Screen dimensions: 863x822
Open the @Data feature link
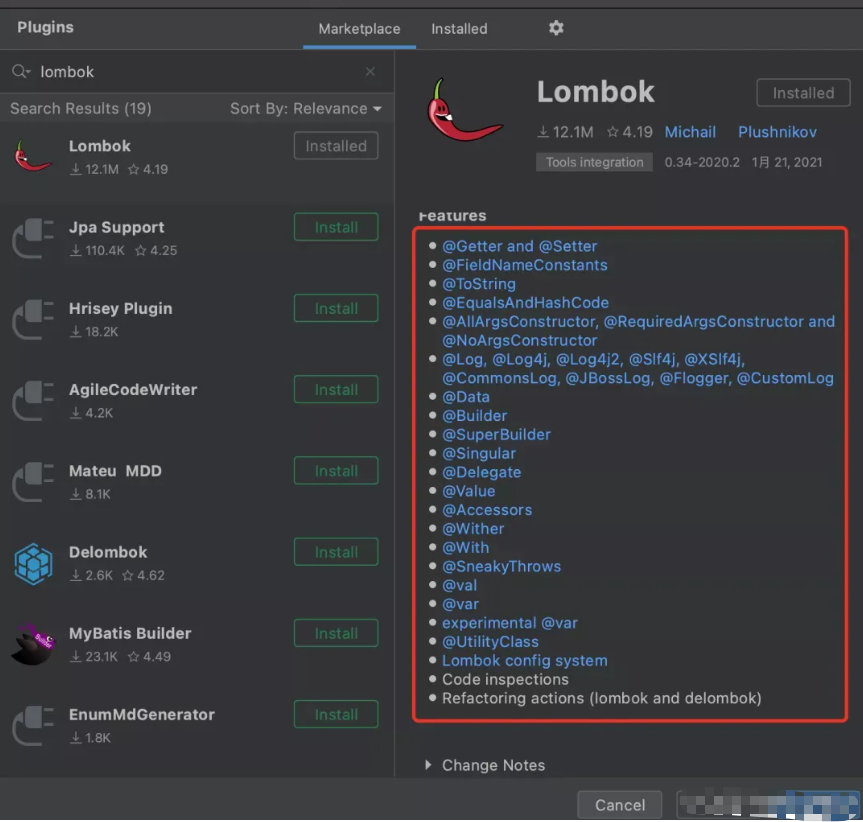(466, 397)
